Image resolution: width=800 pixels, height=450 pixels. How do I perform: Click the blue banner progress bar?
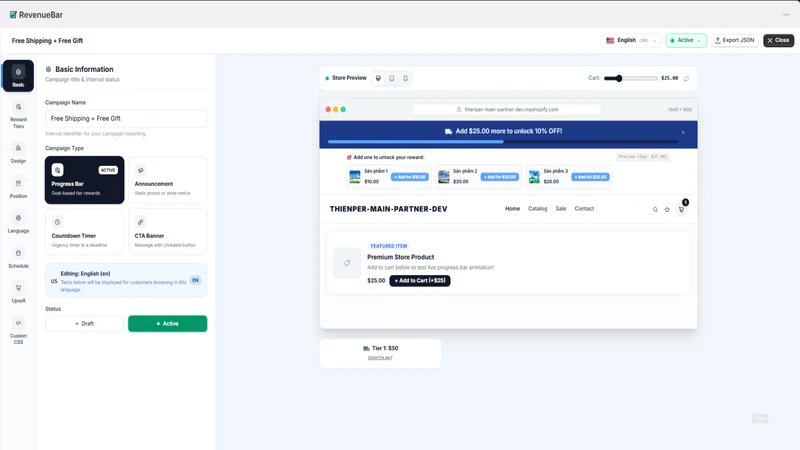click(x=504, y=142)
